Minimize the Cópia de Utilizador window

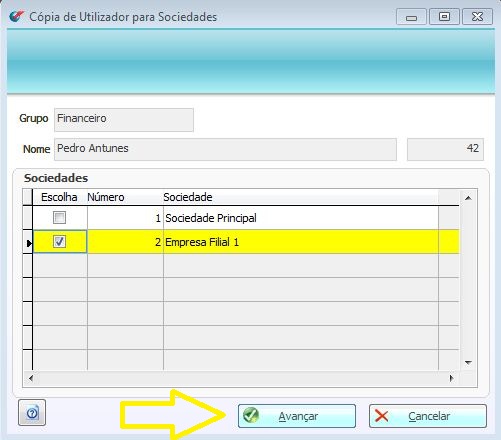coord(411,17)
